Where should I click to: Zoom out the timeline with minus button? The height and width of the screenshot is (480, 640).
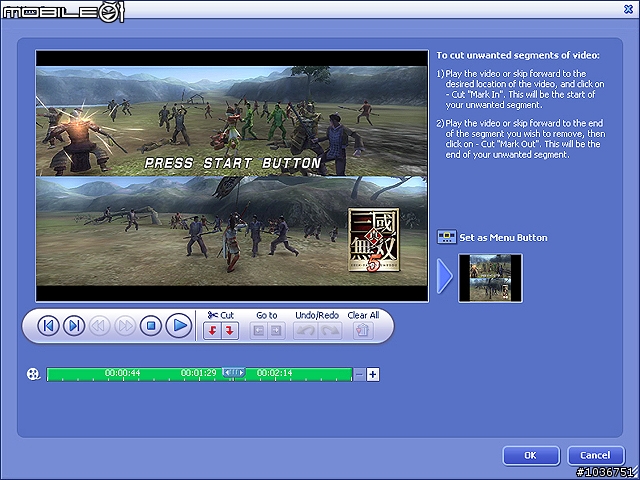point(359,374)
